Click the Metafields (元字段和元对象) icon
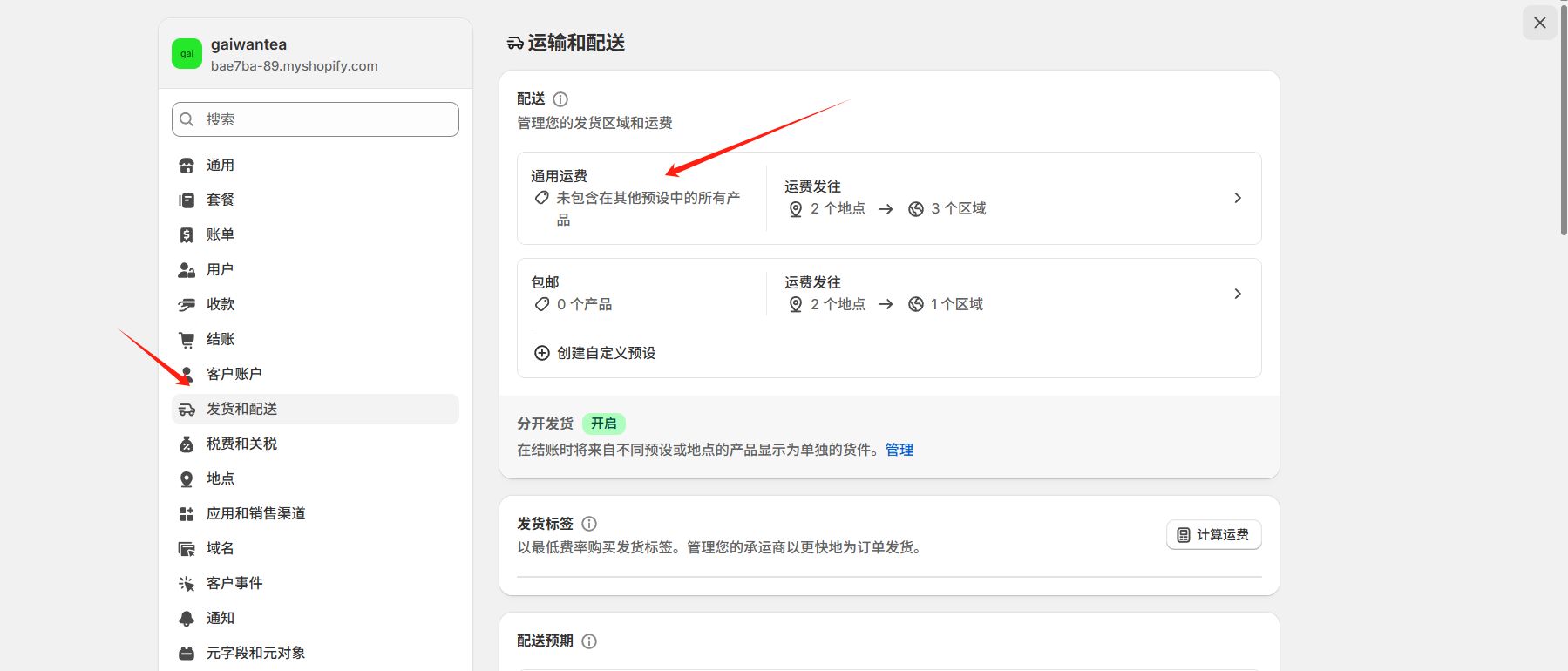The width and height of the screenshot is (1568, 671). pyautogui.click(x=187, y=654)
